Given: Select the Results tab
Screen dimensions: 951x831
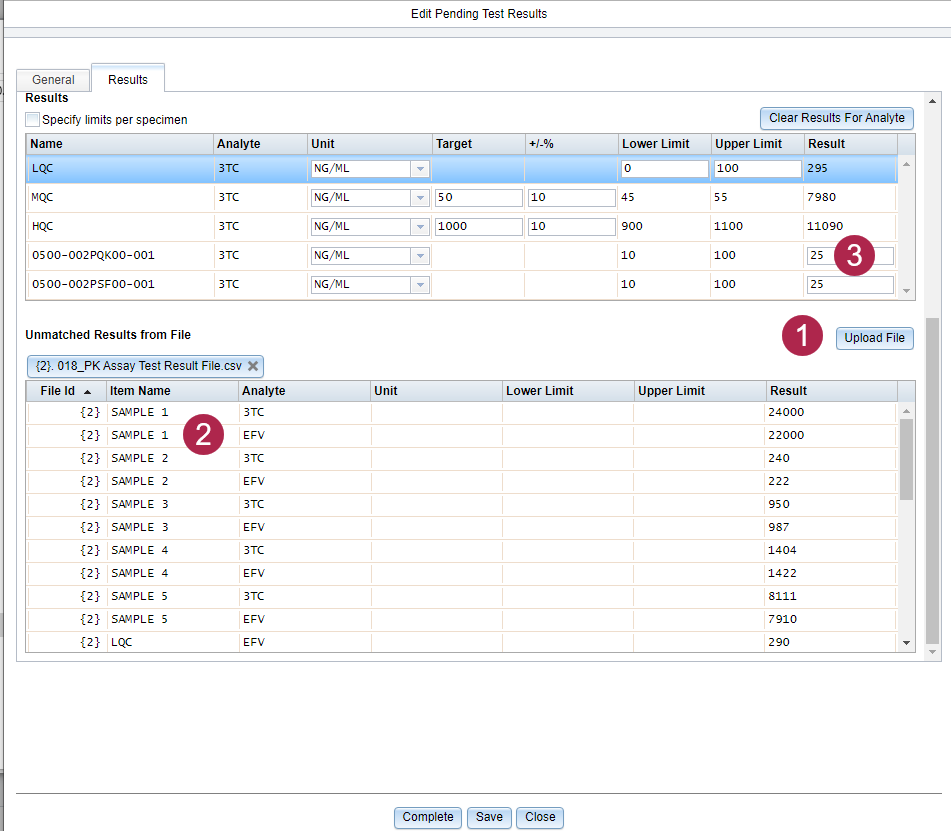Looking at the screenshot, I should click(x=128, y=79).
